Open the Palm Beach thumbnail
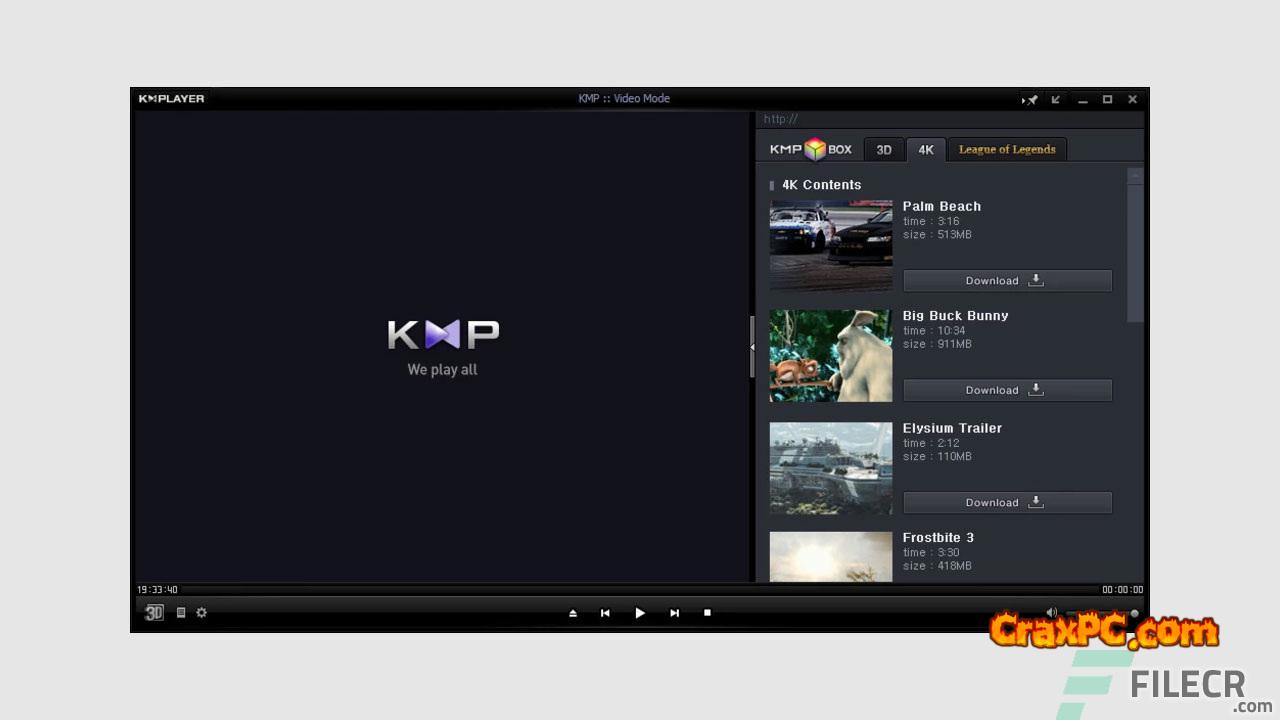Viewport: 1280px width, 720px height. [831, 245]
